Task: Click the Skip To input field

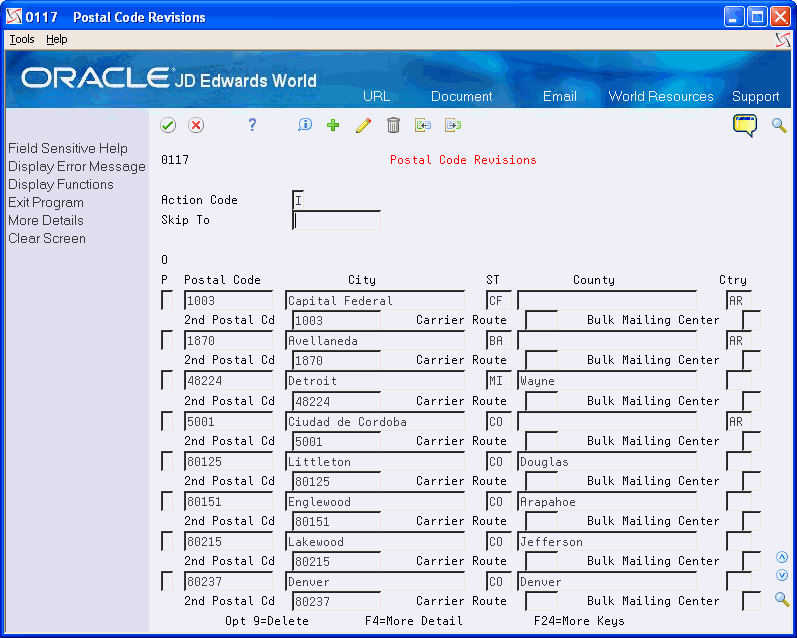Action: 336,220
